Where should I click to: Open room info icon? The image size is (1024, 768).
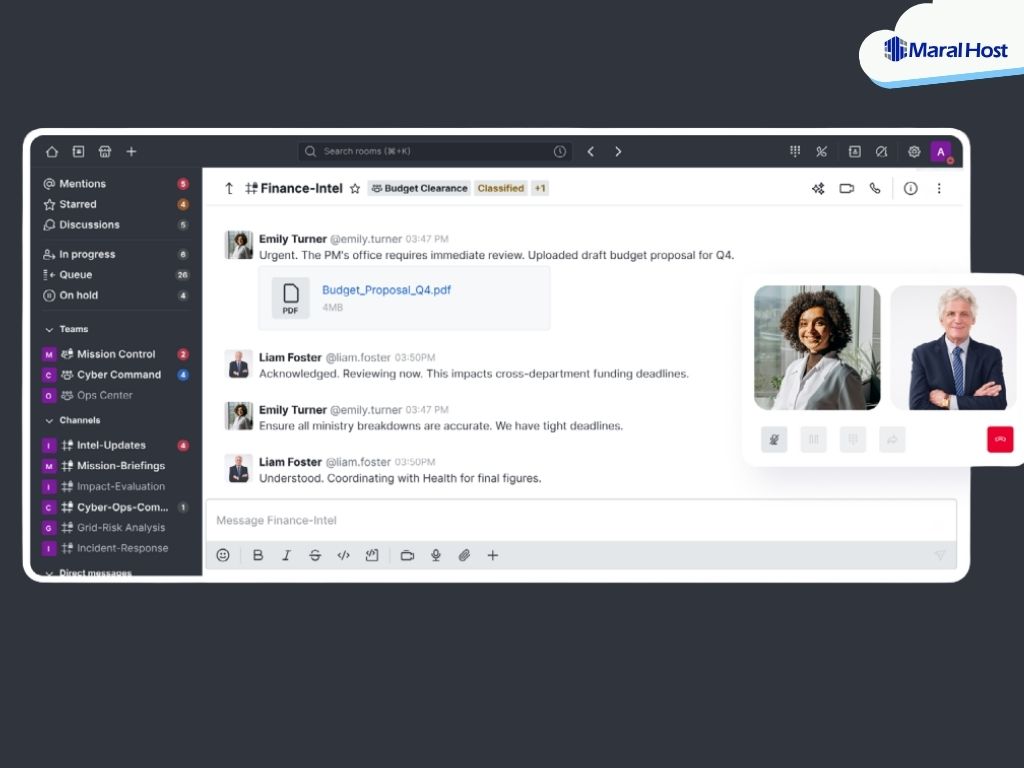click(x=910, y=189)
